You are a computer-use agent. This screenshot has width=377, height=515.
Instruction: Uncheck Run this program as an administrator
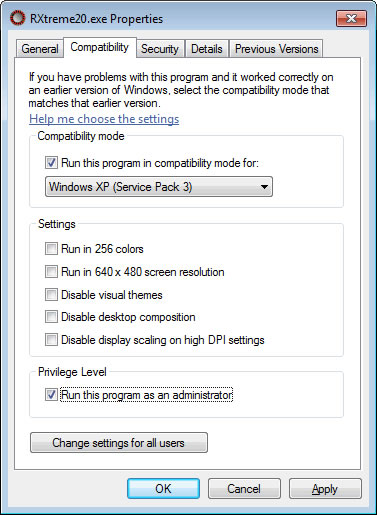point(51,395)
